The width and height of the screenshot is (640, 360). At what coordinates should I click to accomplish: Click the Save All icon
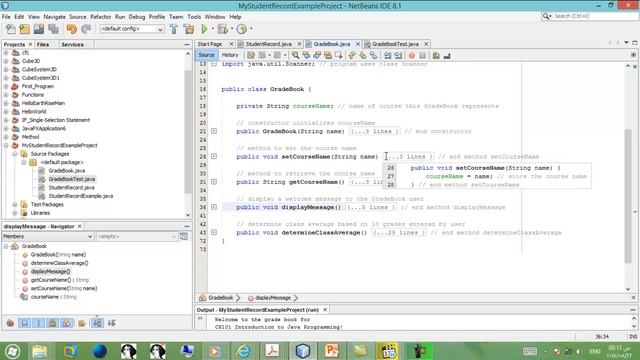tap(53, 29)
